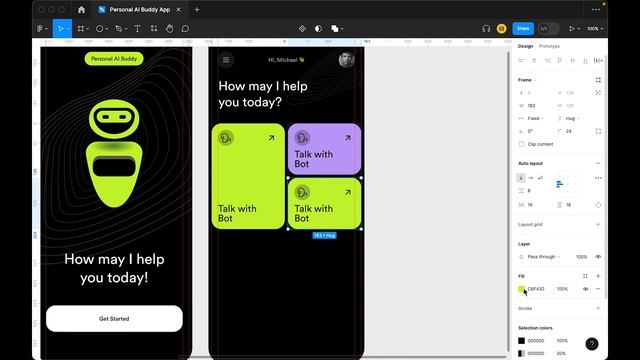Image resolution: width=640 pixels, height=360 pixels.
Task: Click Get Started button on canvas
Action: click(114, 318)
